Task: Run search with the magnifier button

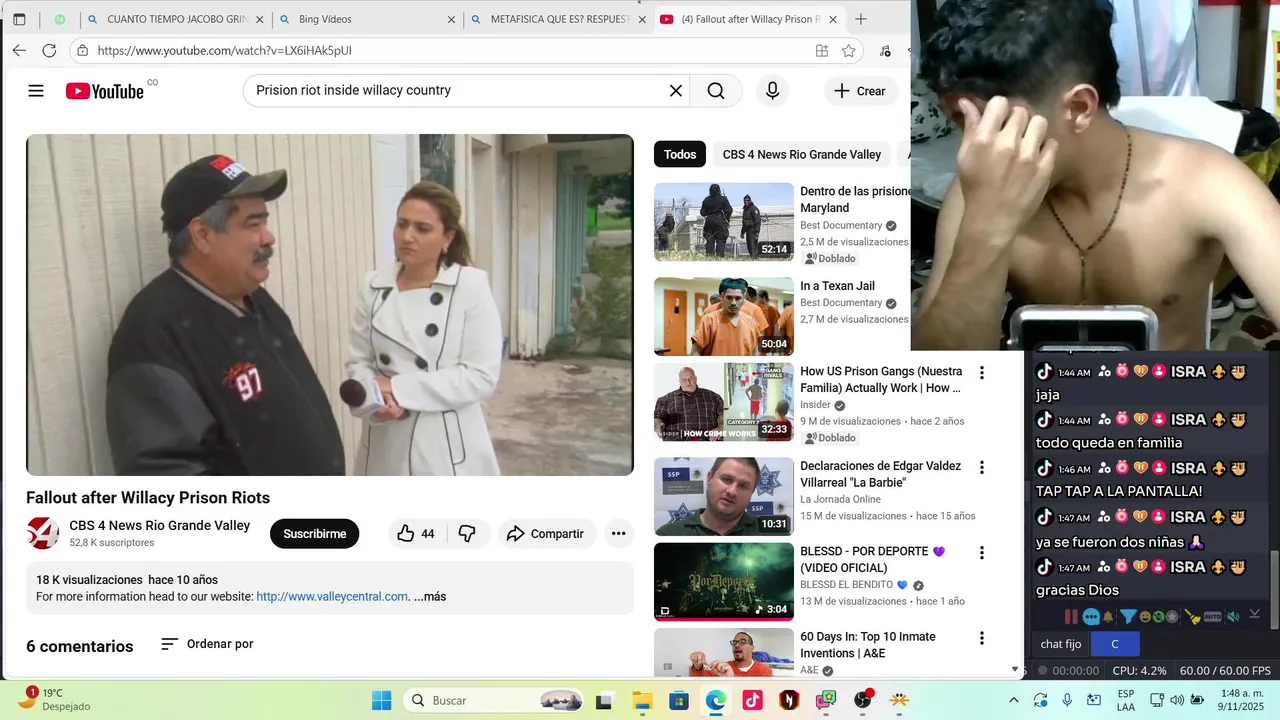Action: click(x=716, y=91)
